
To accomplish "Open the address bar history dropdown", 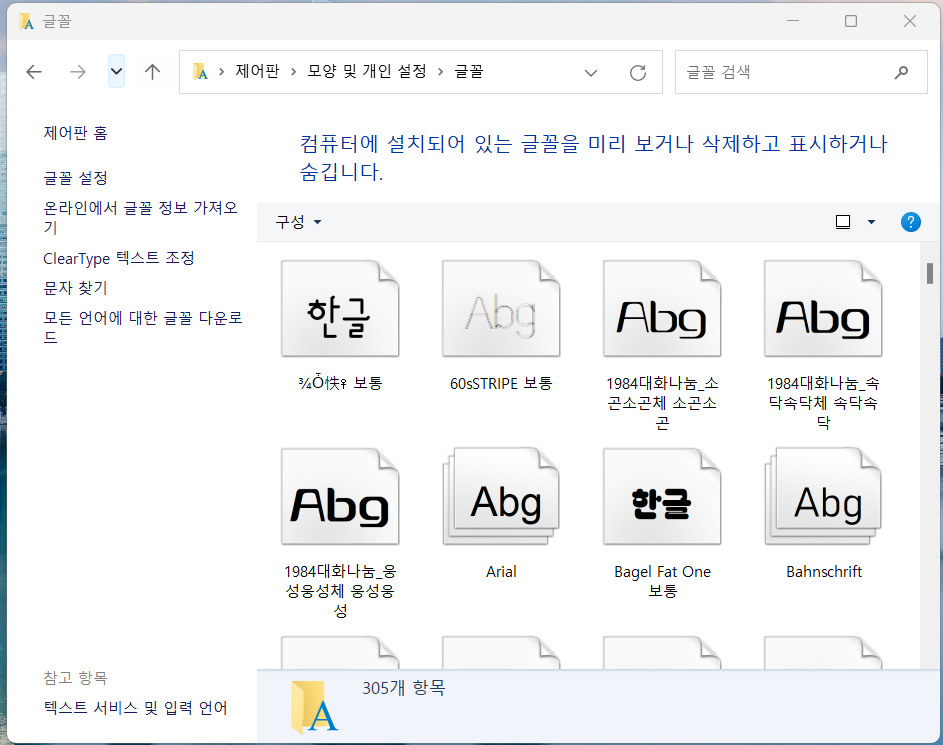I will [591, 73].
